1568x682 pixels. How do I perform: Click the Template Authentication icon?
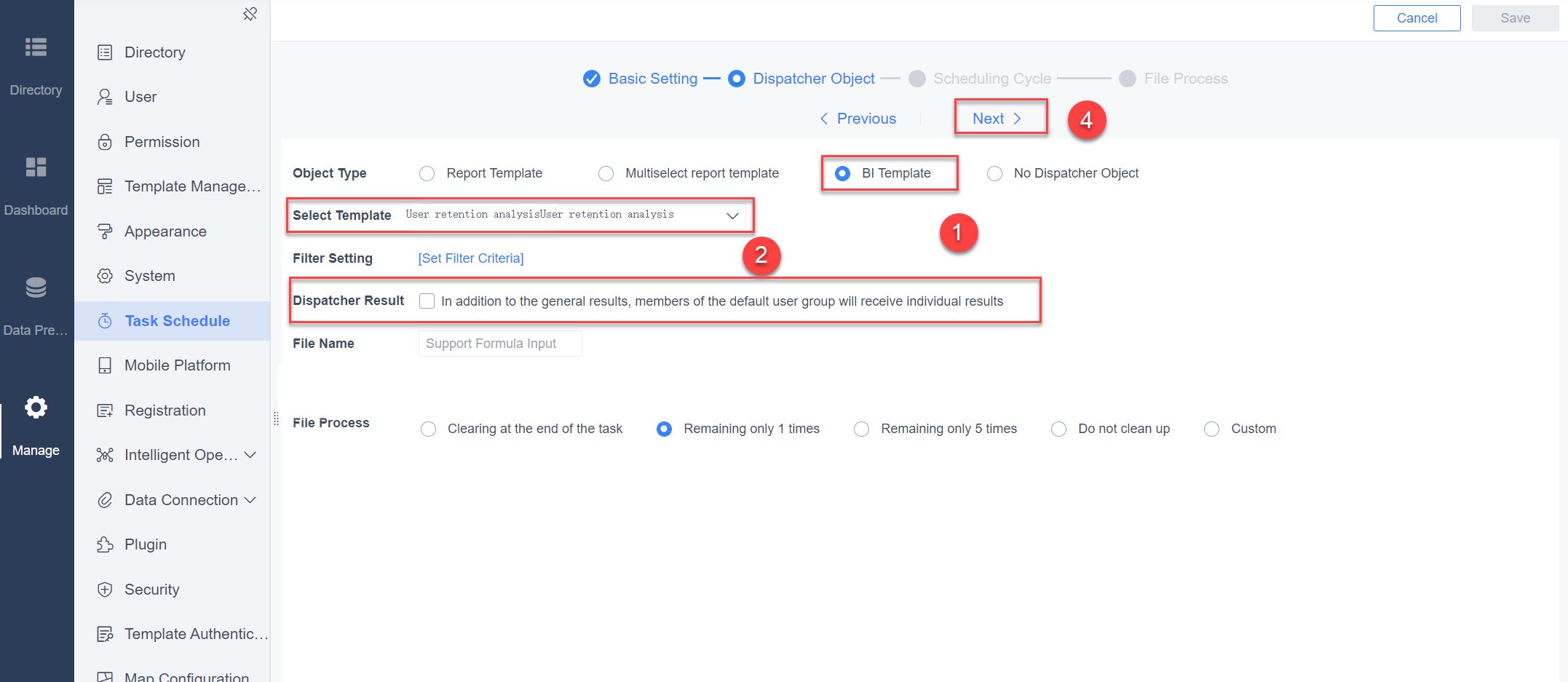(105, 634)
